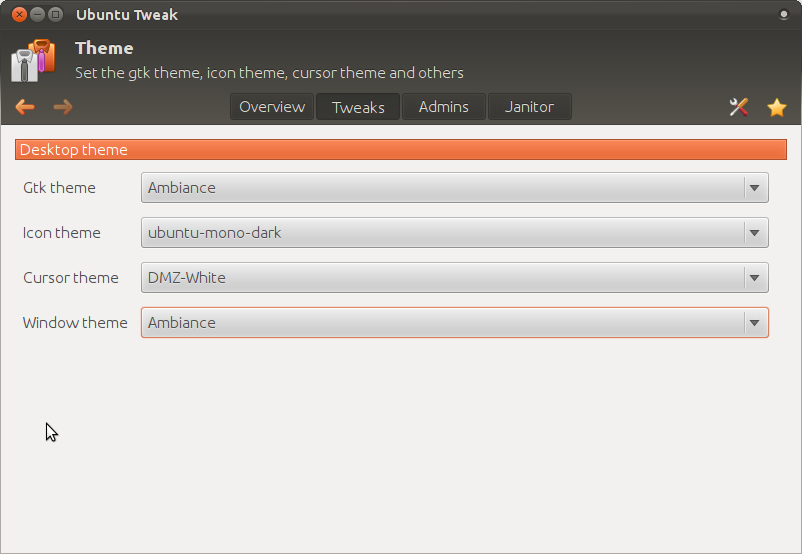Image resolution: width=802 pixels, height=554 pixels.
Task: Open the Gtk theme combo box
Action: click(x=455, y=188)
